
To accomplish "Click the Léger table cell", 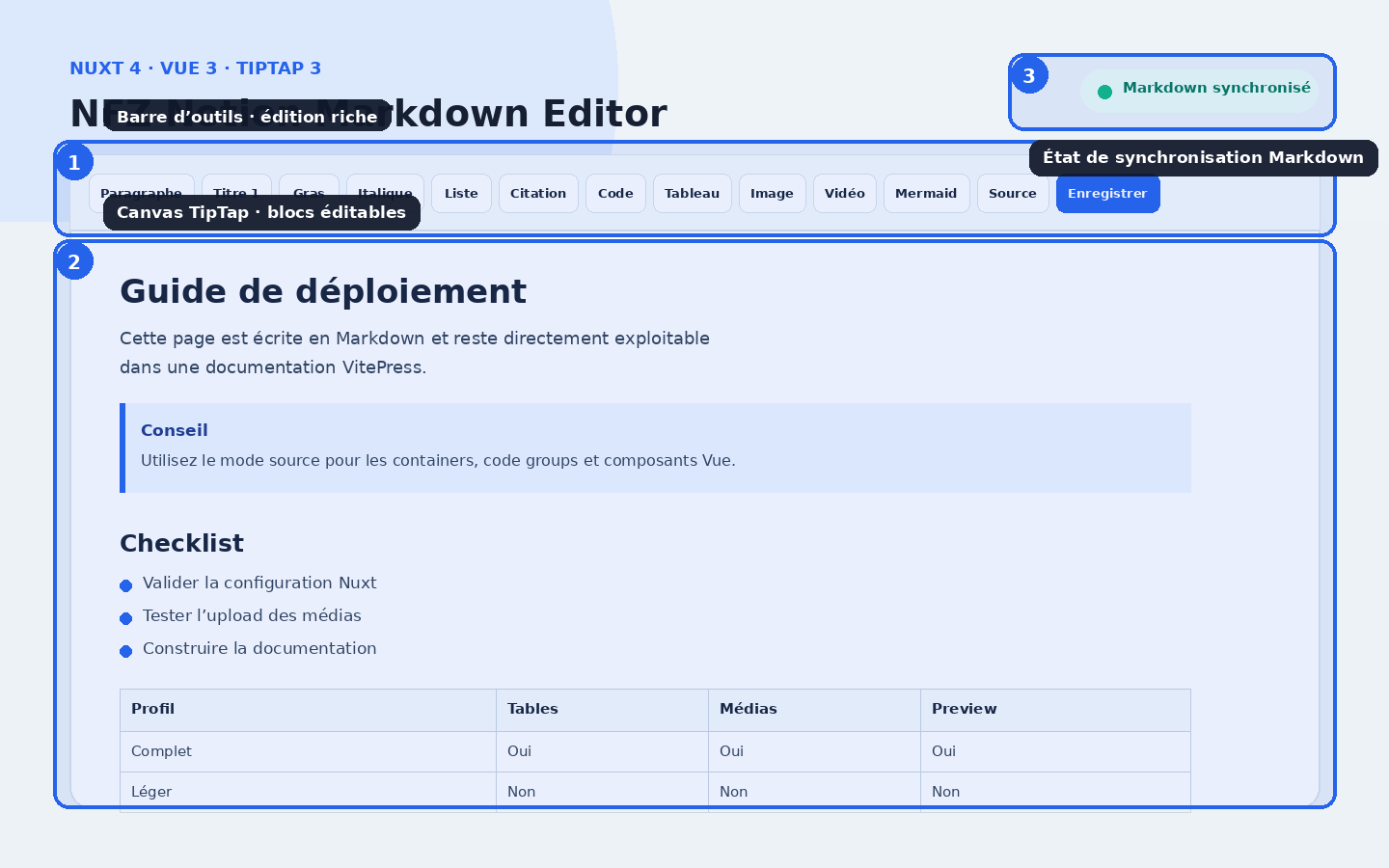I will 308,792.
